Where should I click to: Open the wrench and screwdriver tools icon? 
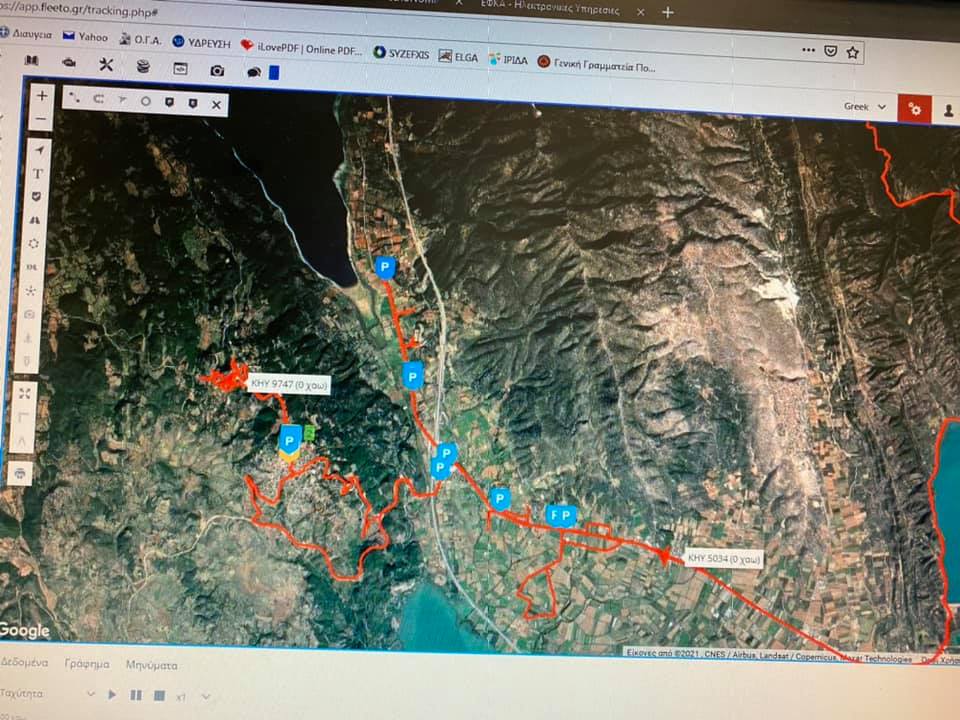click(x=106, y=65)
